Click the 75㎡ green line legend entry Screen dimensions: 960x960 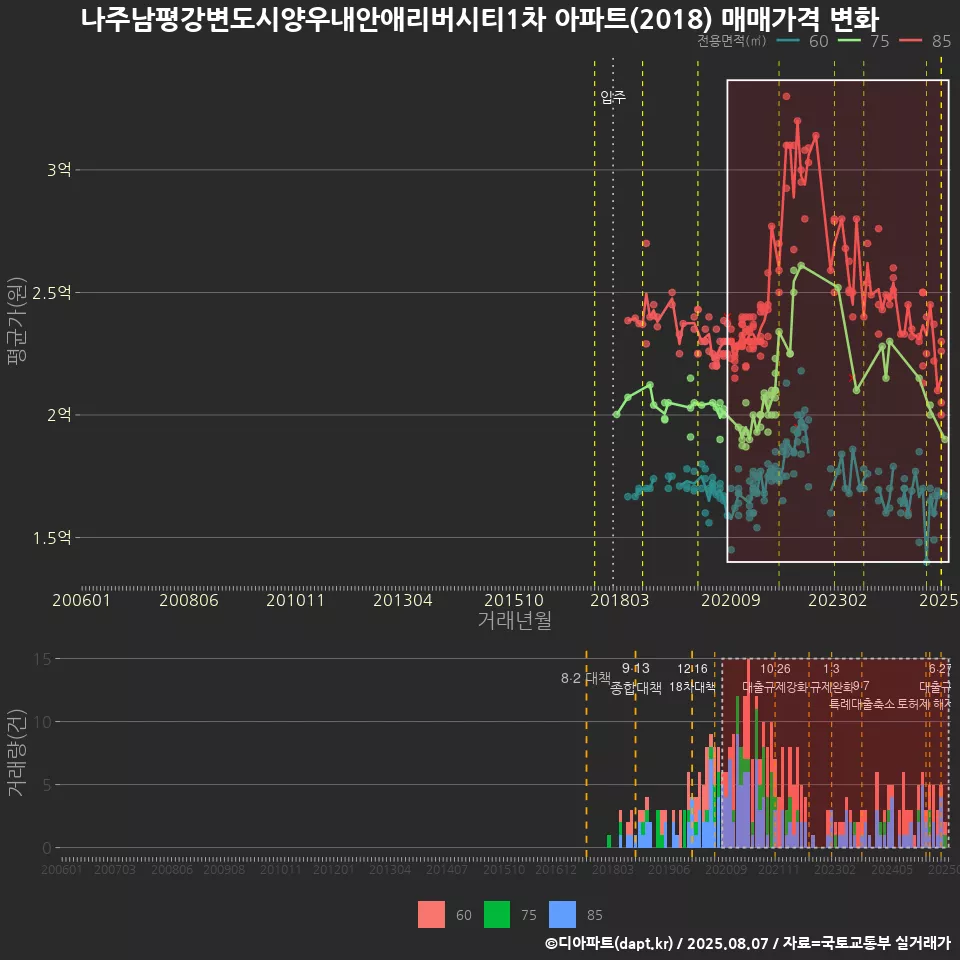(x=863, y=41)
